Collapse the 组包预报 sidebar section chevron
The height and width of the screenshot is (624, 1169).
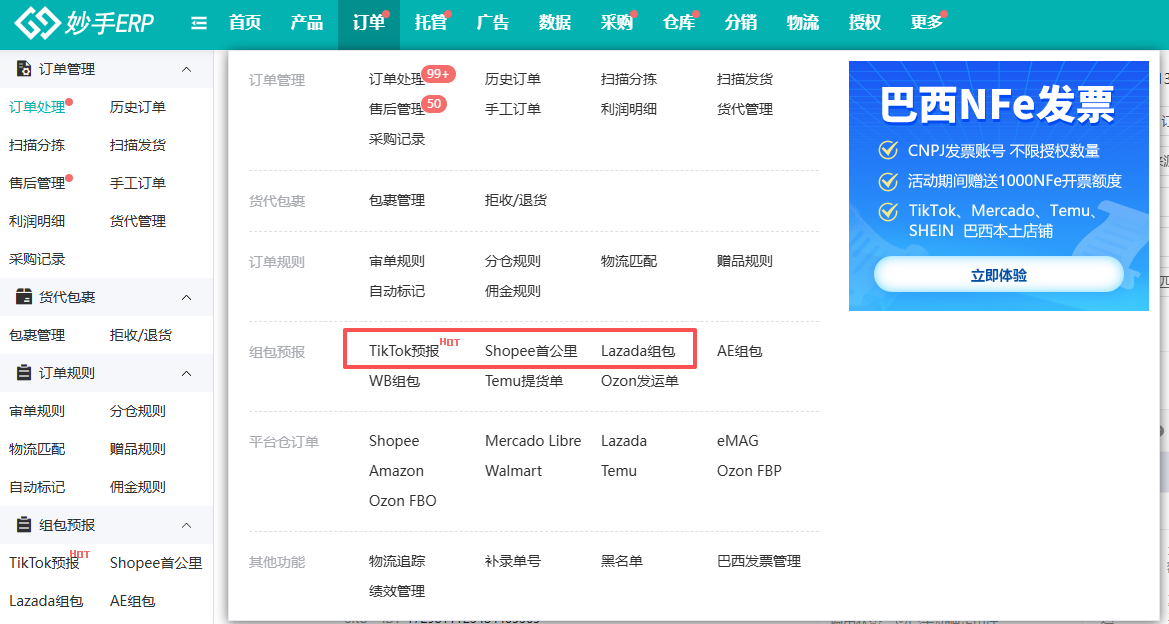tap(186, 526)
